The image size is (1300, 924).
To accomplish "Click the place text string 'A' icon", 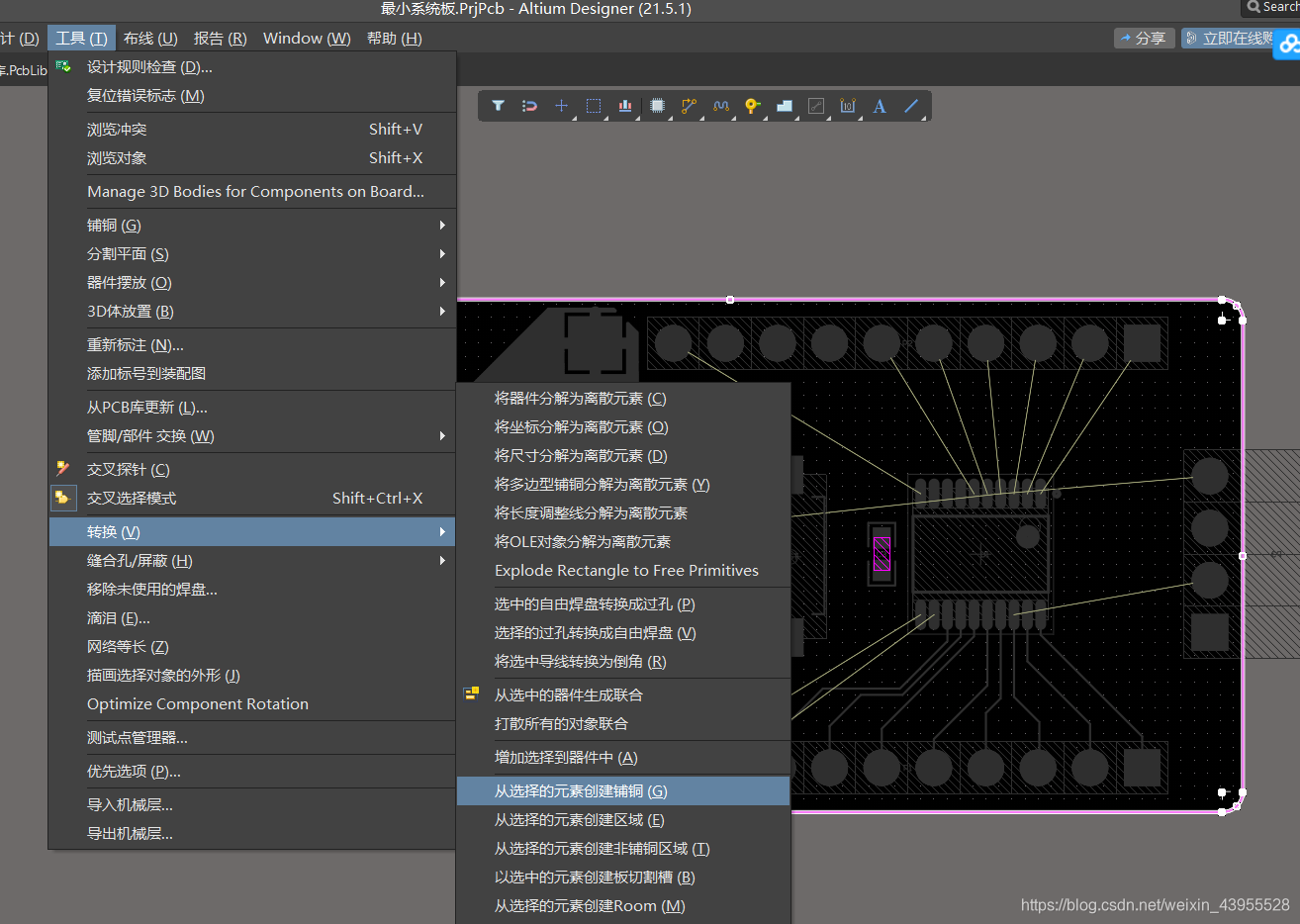I will 880,106.
